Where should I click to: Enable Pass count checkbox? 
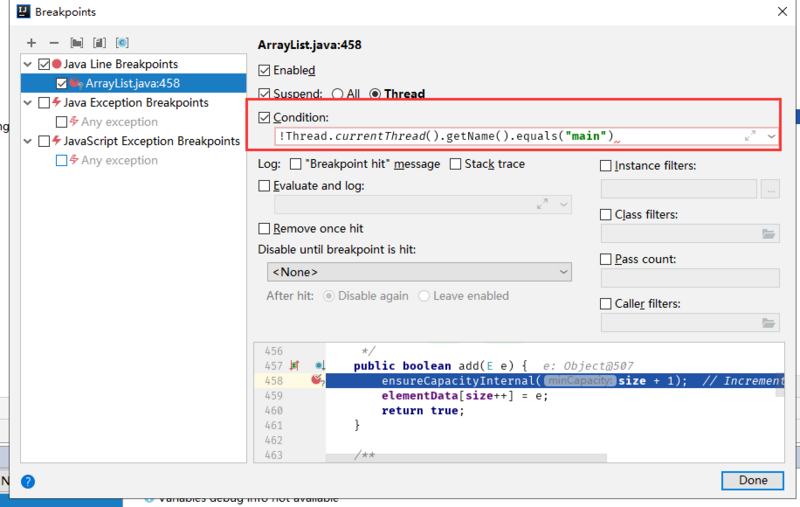point(606,259)
